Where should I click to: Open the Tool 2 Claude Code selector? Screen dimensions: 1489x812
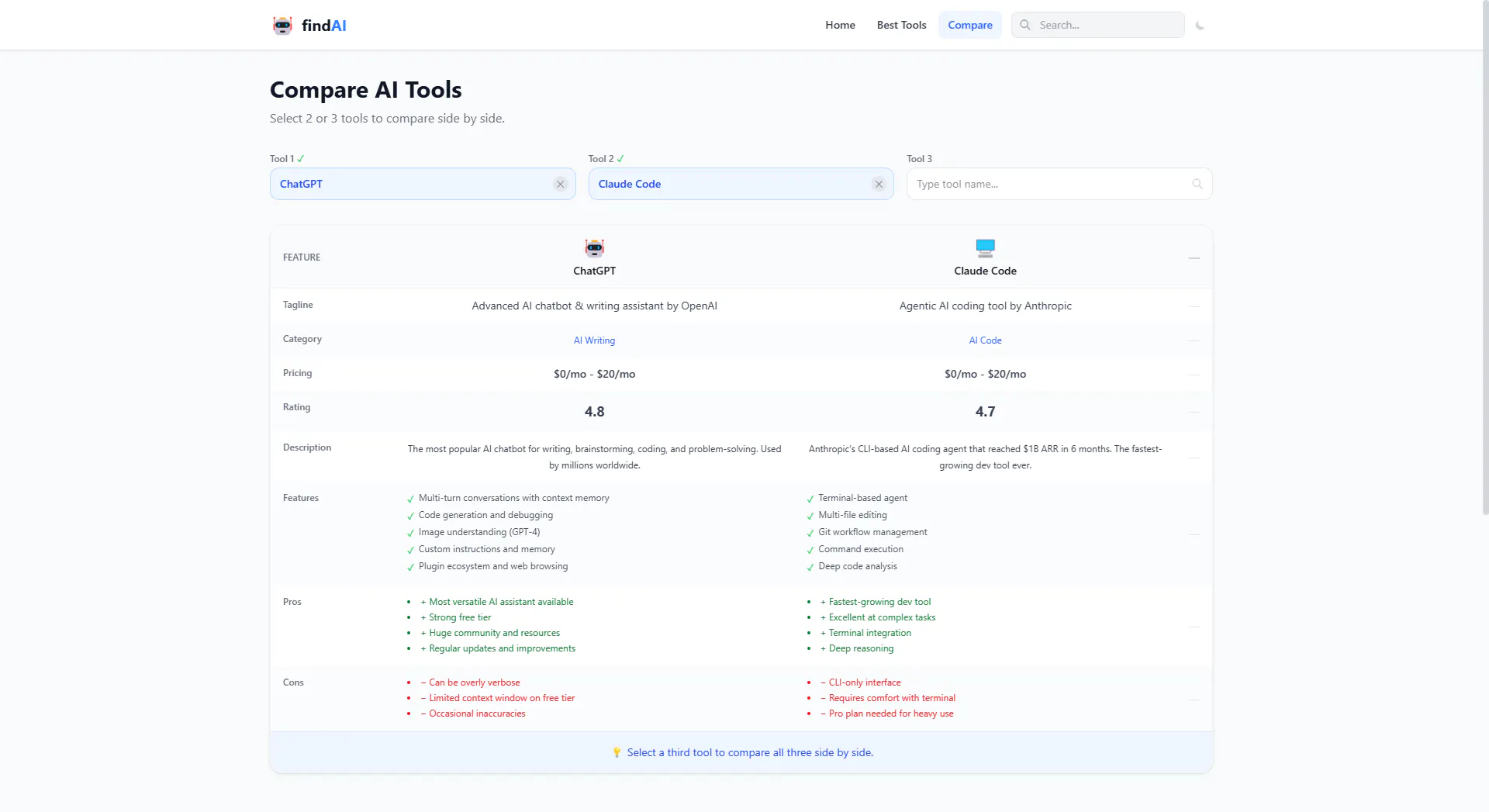coord(741,185)
